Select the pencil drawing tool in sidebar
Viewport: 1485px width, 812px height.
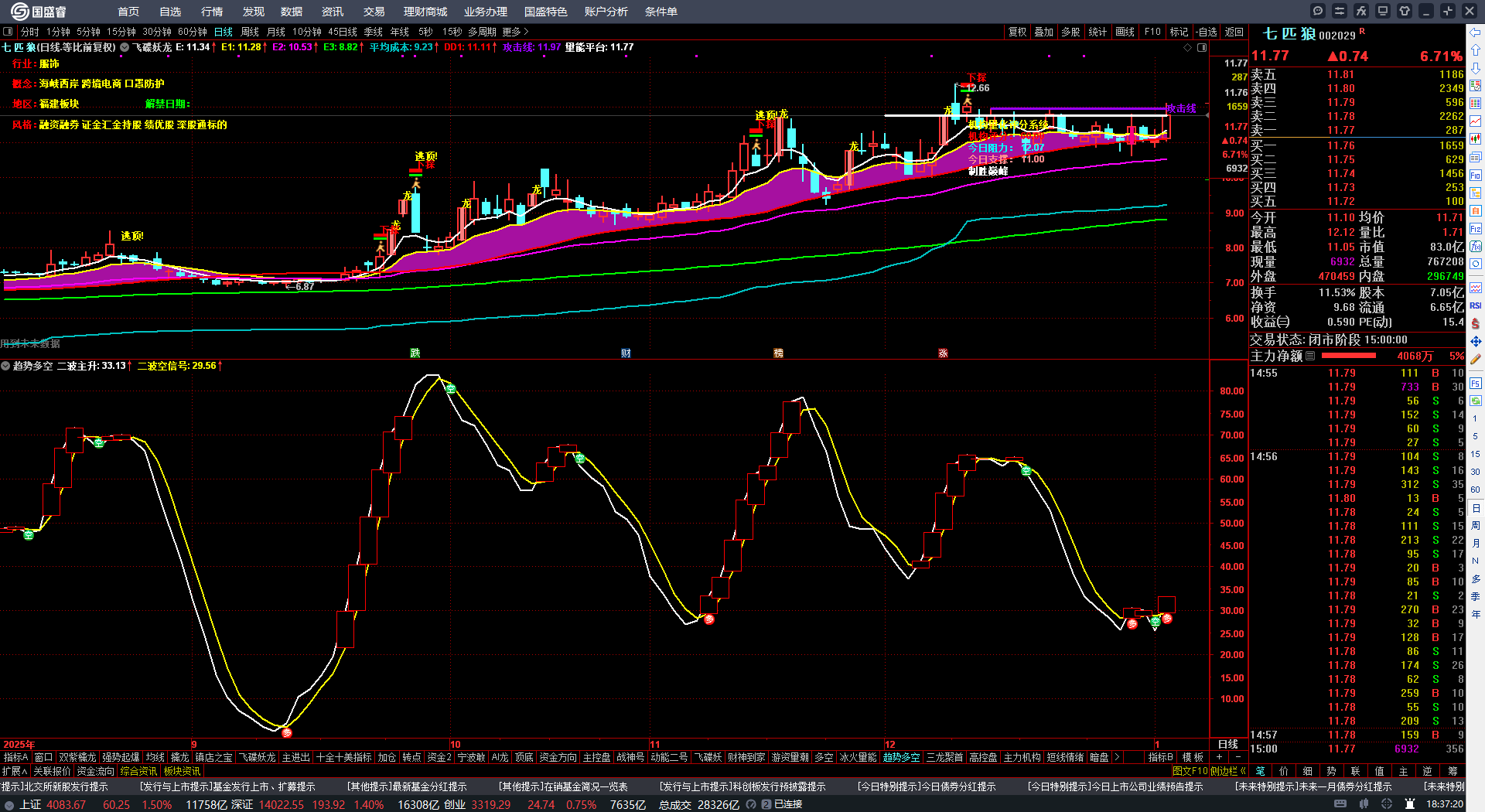(1476, 359)
